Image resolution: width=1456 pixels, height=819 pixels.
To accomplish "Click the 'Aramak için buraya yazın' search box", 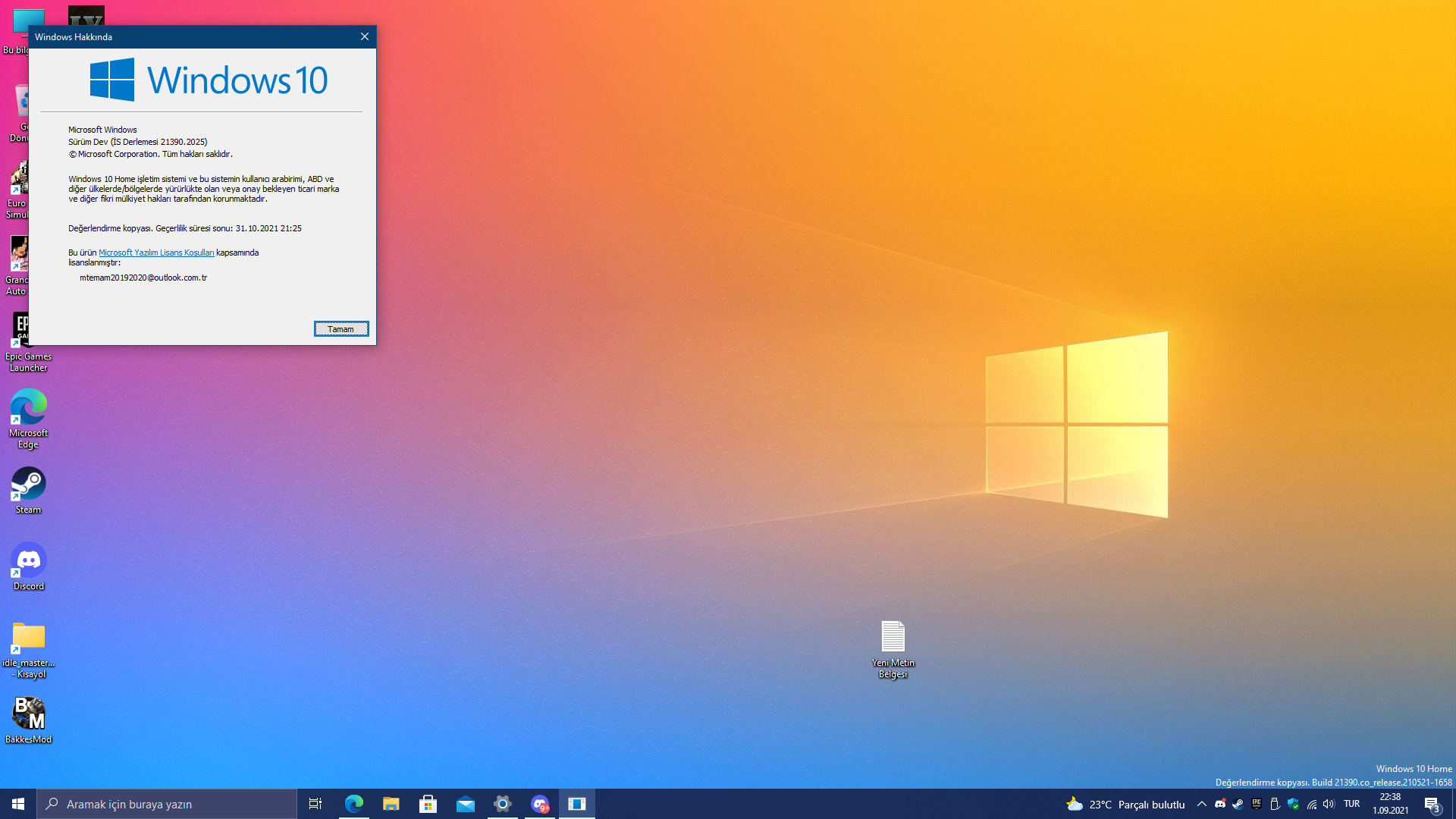I will (x=167, y=804).
